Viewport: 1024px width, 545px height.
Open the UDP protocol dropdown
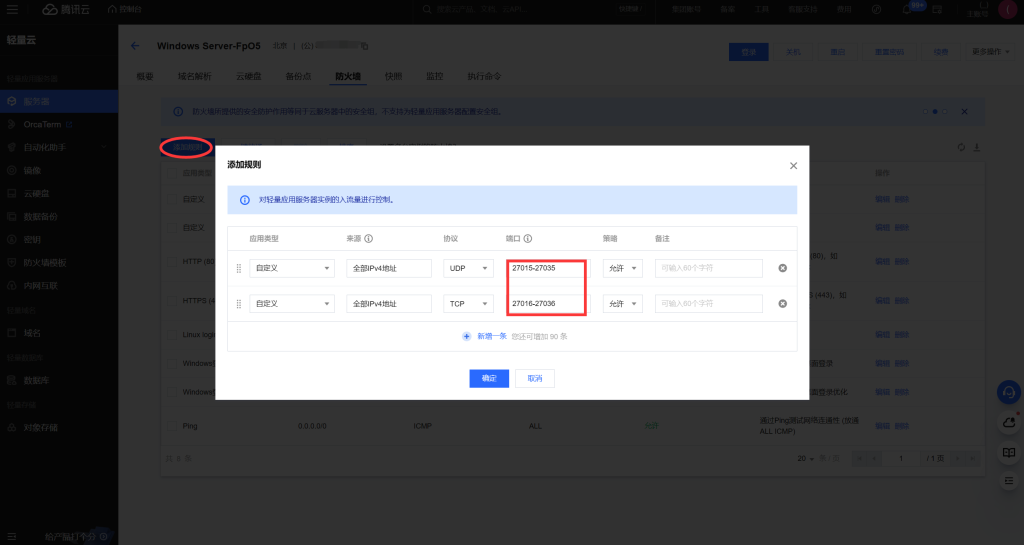pos(467,268)
